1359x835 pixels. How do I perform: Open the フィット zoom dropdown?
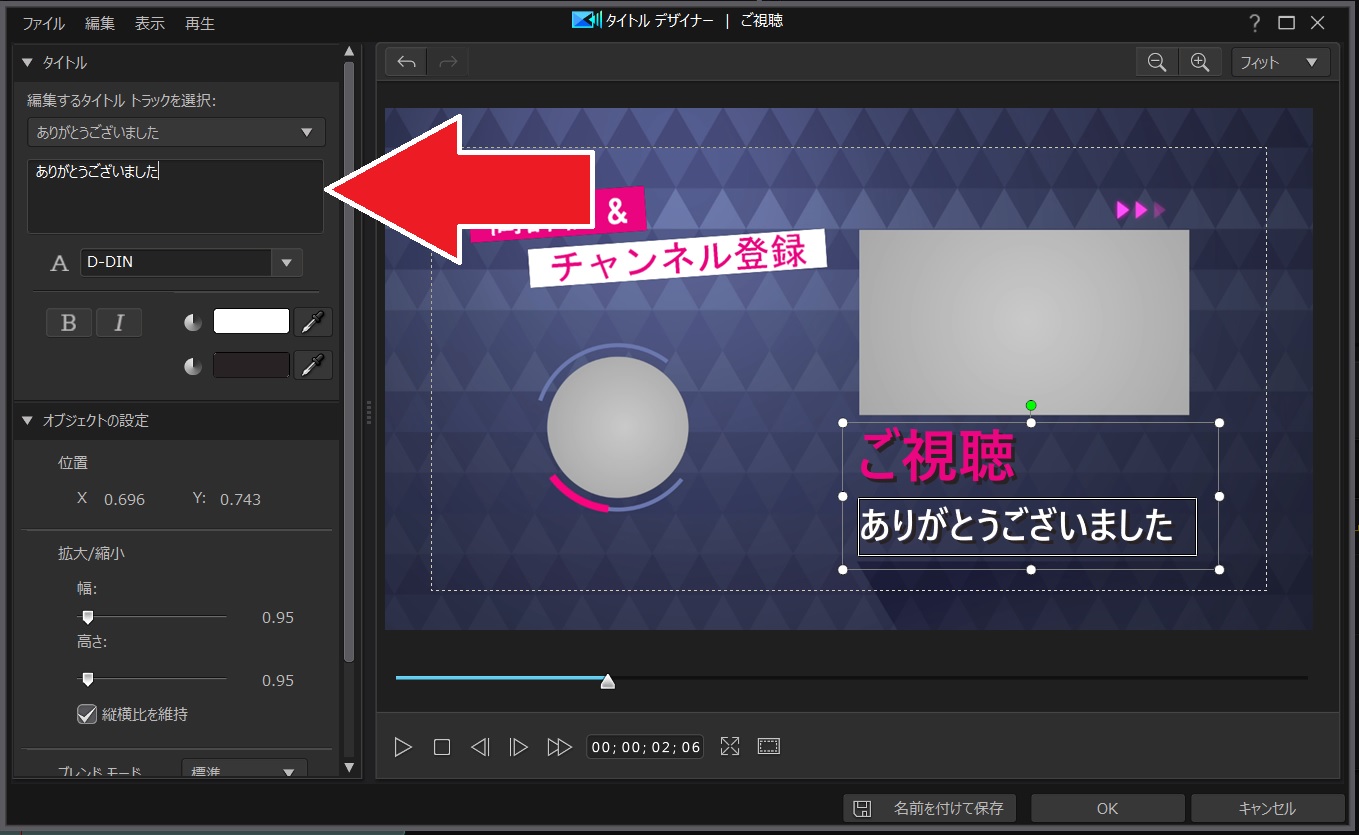[1281, 62]
